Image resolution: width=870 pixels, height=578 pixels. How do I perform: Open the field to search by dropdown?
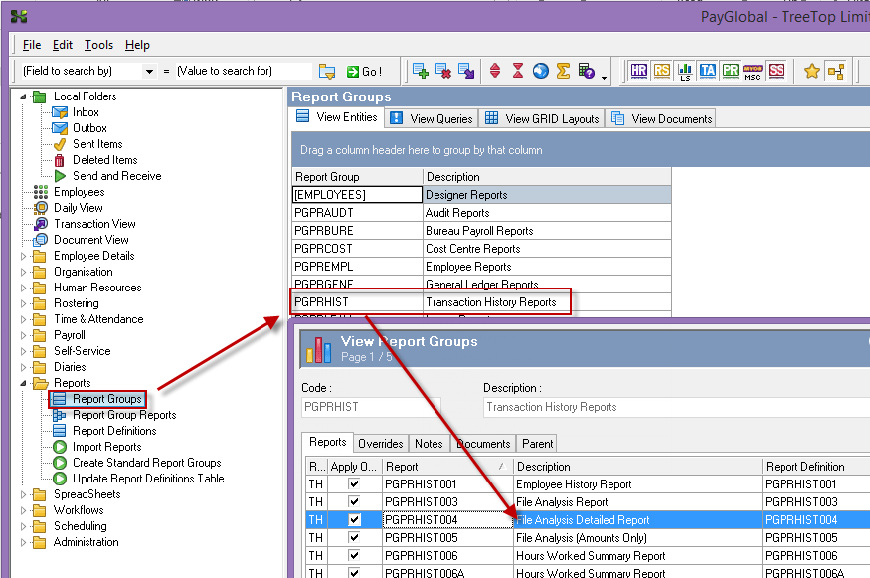click(x=150, y=72)
